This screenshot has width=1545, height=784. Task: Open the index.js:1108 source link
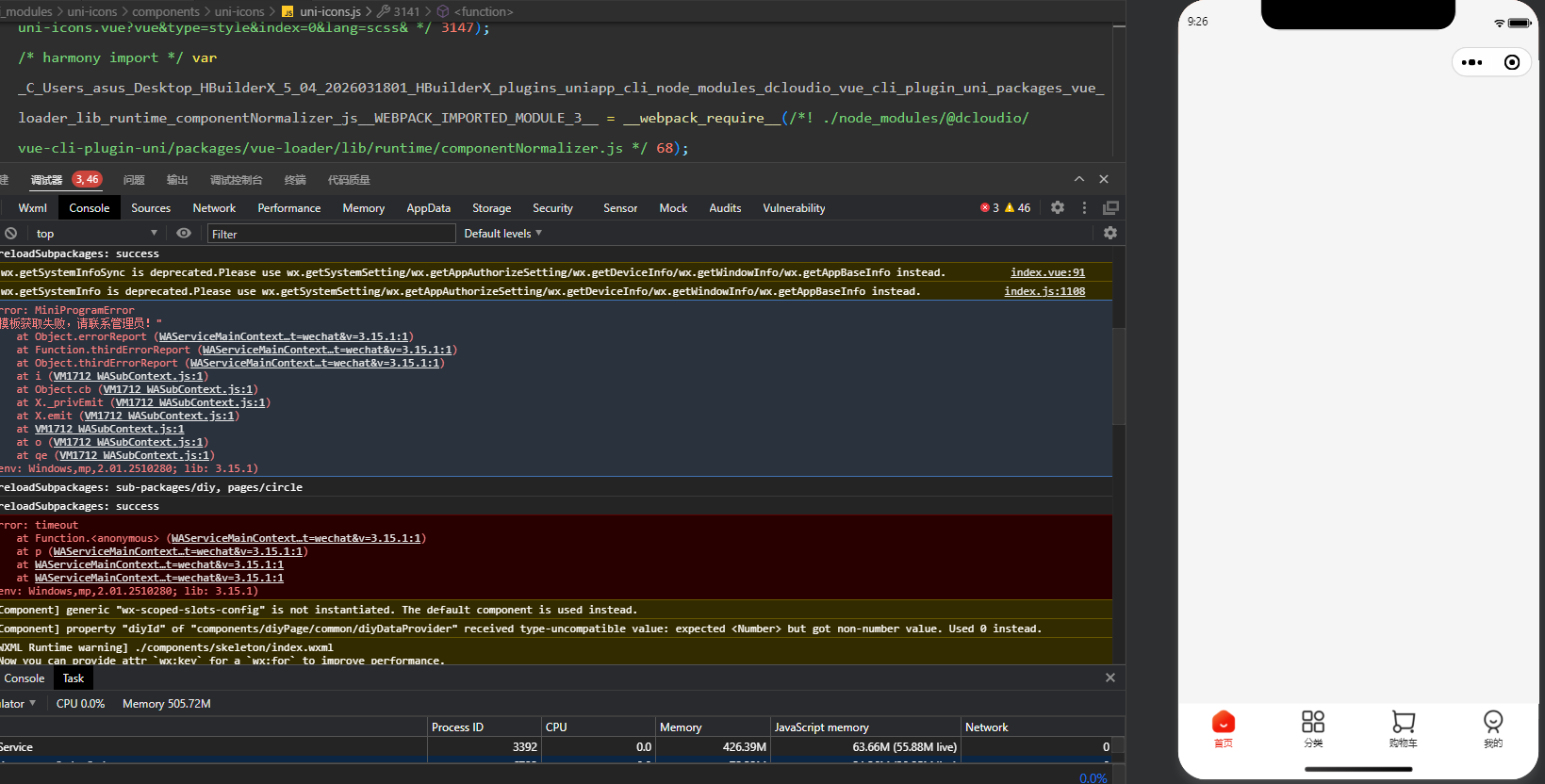tap(1044, 291)
